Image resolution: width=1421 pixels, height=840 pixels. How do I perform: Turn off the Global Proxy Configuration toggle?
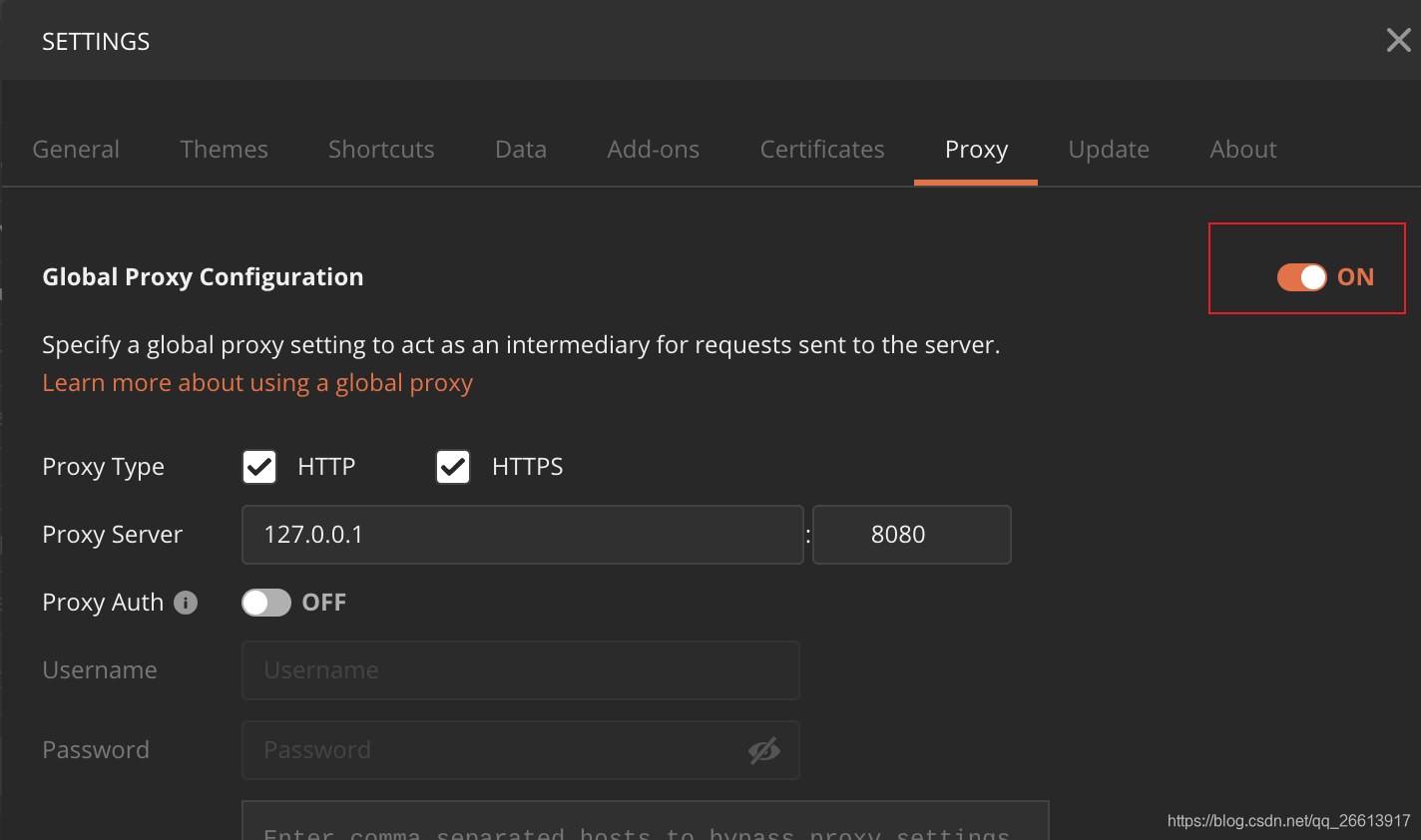tap(1301, 277)
